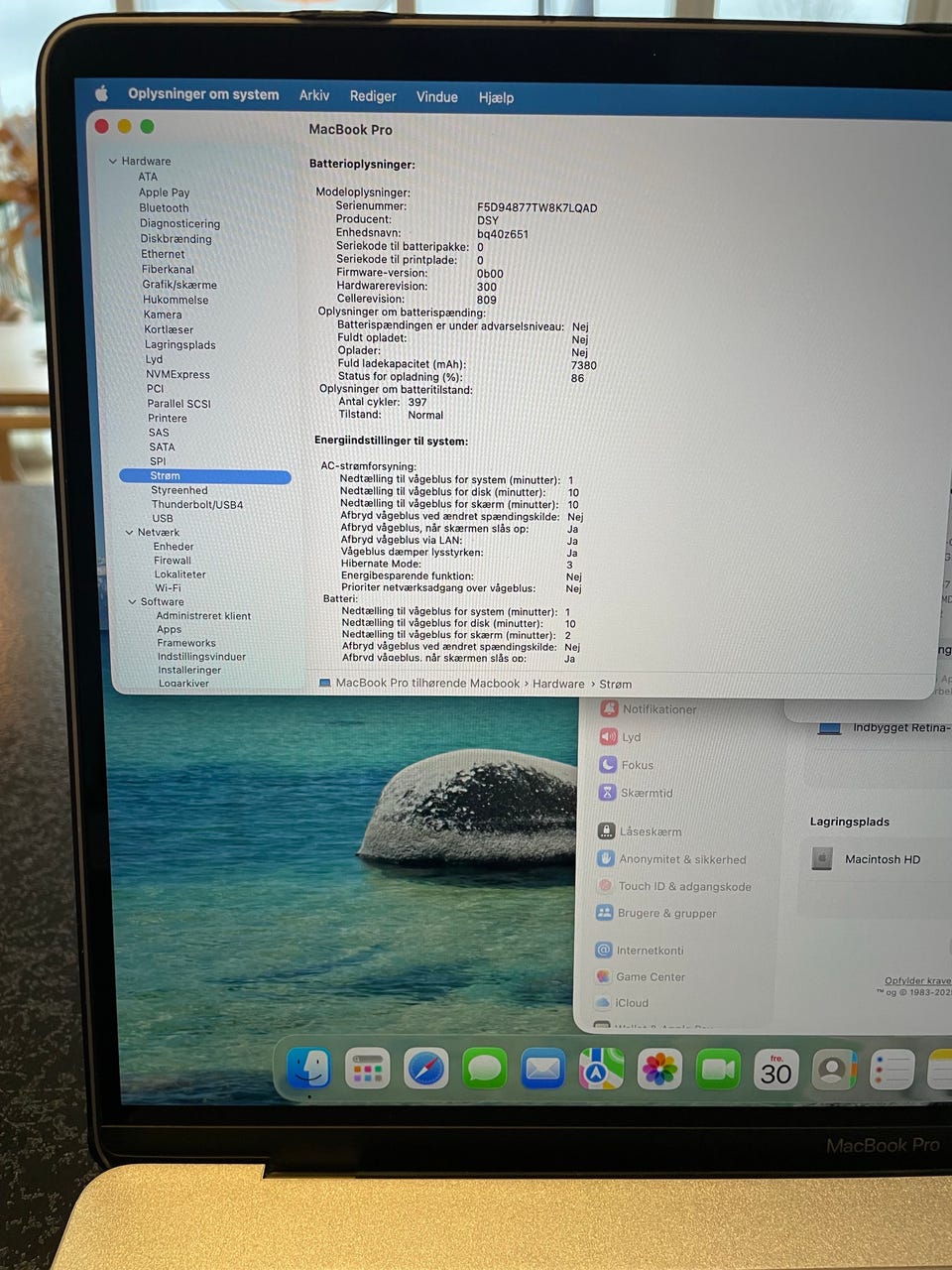952x1270 pixels.
Task: Click the Game Center icon
Action: [602, 976]
